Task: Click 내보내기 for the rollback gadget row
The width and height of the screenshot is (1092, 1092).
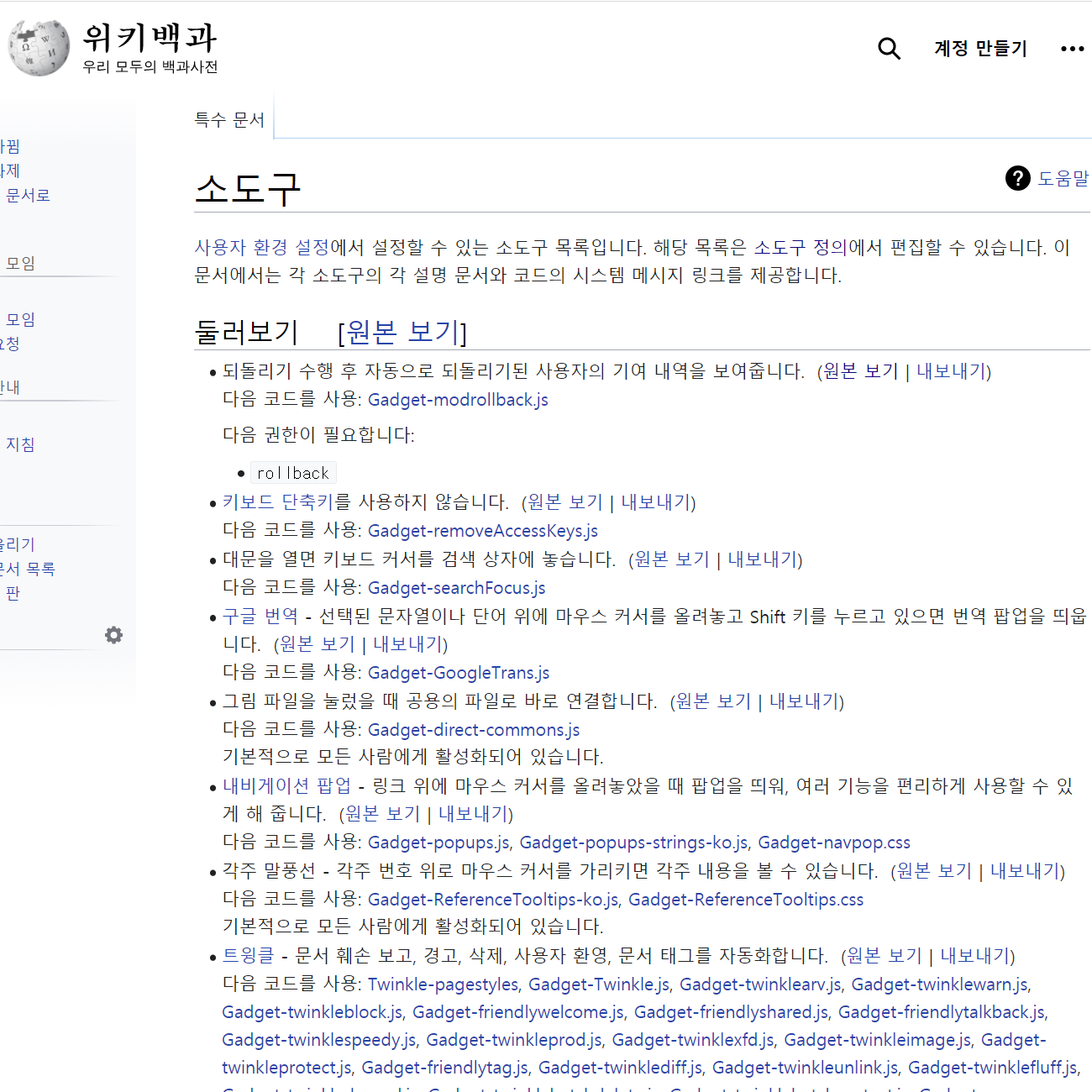Action: (x=951, y=371)
